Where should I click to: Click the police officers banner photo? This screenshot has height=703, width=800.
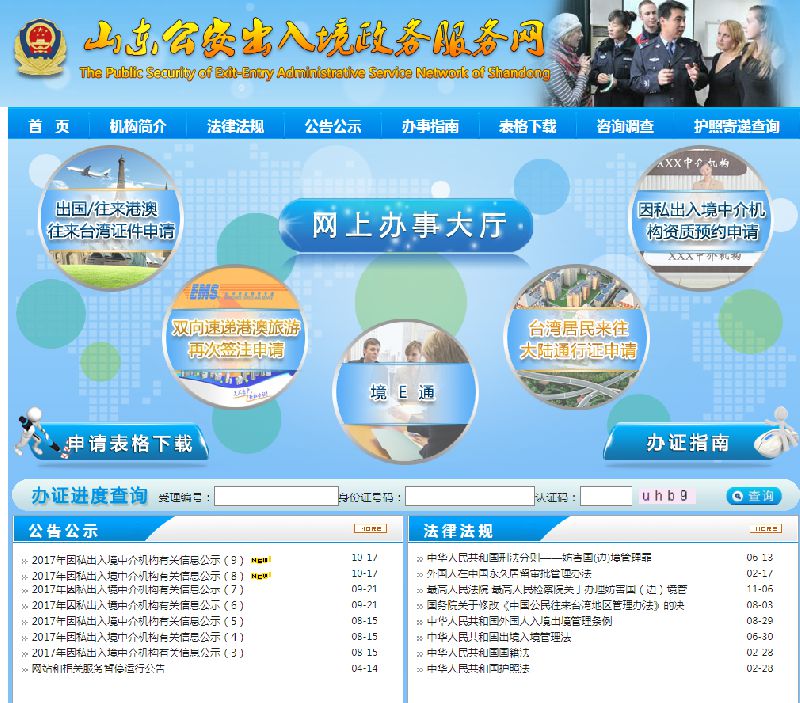point(666,53)
